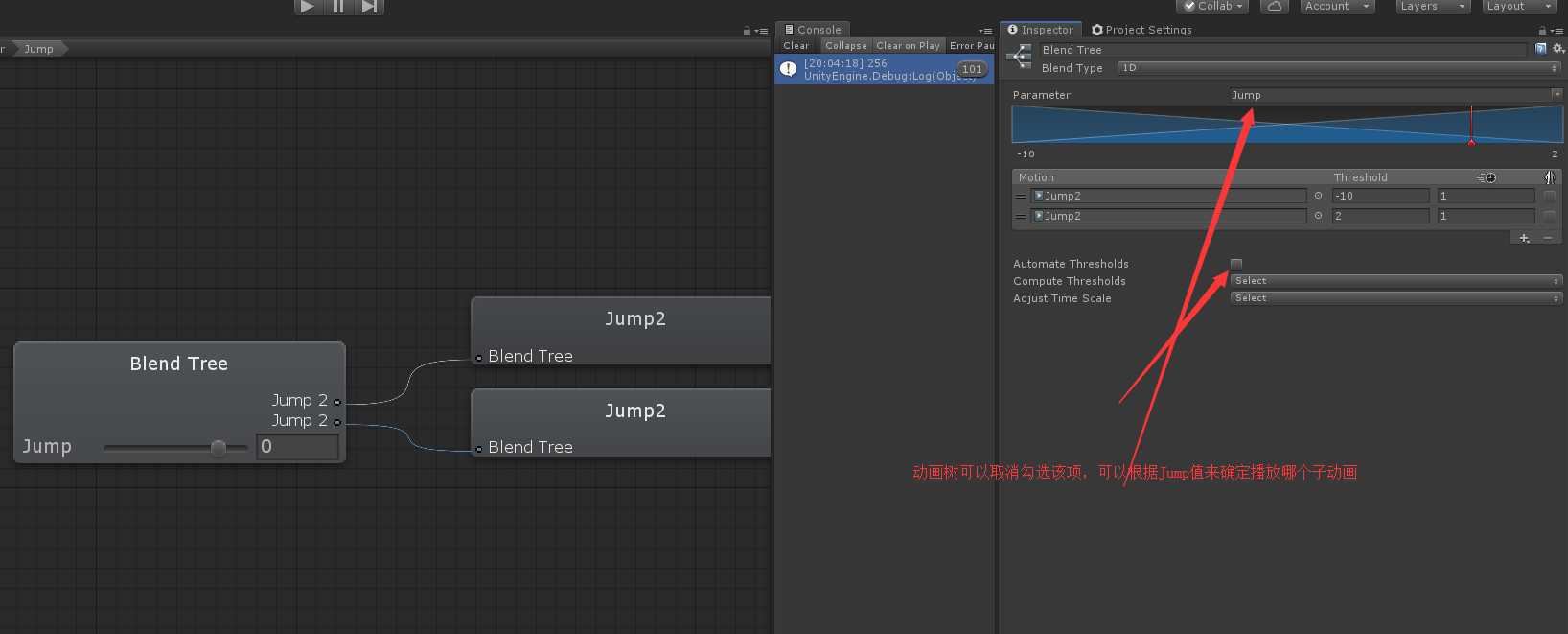1568x634 pixels.
Task: Click the first Jump2 motion field
Action: (x=1168, y=196)
